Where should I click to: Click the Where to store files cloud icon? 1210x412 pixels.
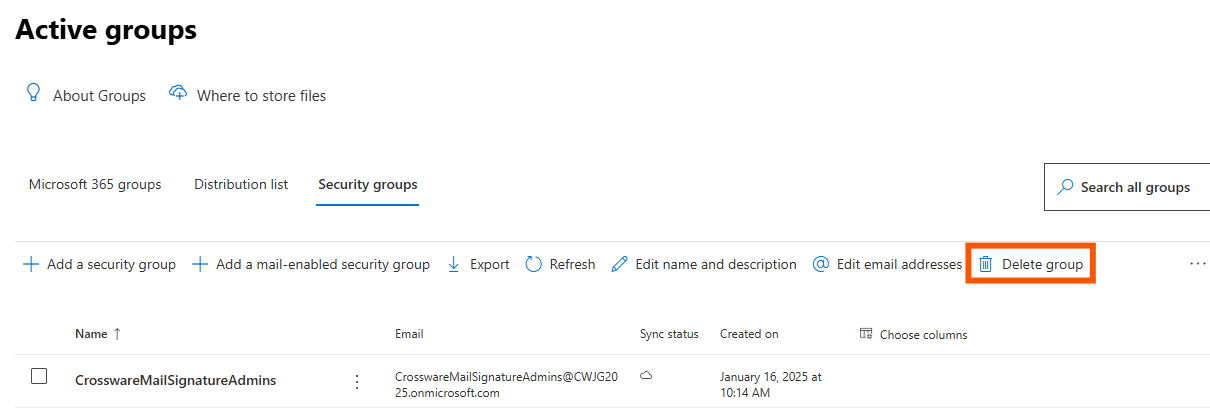(178, 93)
